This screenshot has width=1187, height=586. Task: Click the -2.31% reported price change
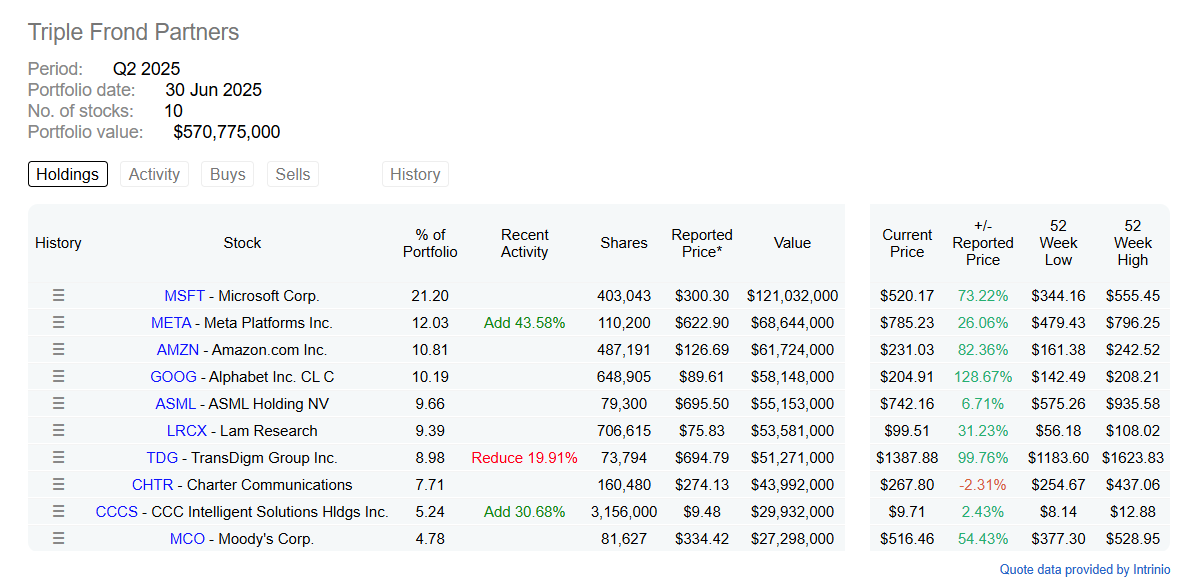(x=983, y=485)
